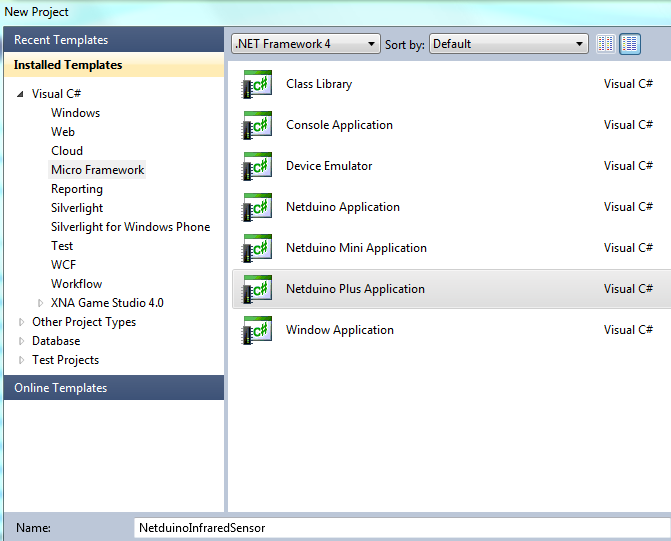Open the Recent Templates section
Image resolution: width=671 pixels, height=541 pixels.
(114, 40)
